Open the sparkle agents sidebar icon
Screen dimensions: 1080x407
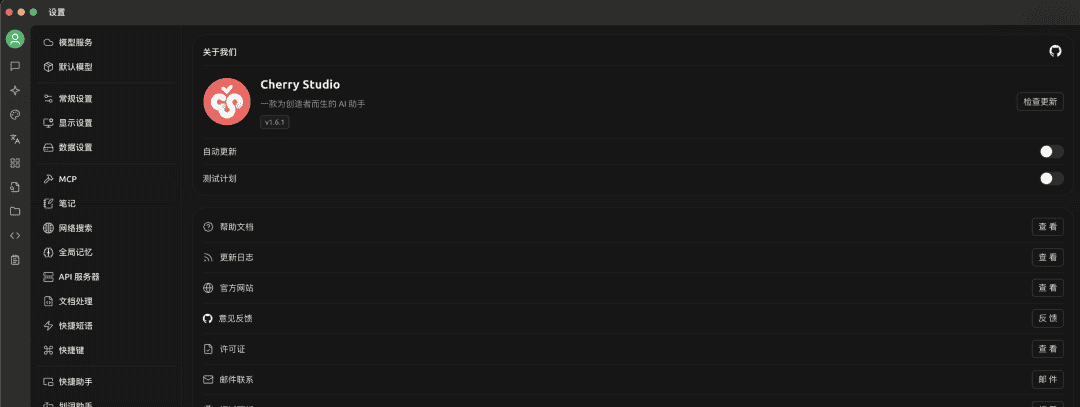pyautogui.click(x=15, y=90)
